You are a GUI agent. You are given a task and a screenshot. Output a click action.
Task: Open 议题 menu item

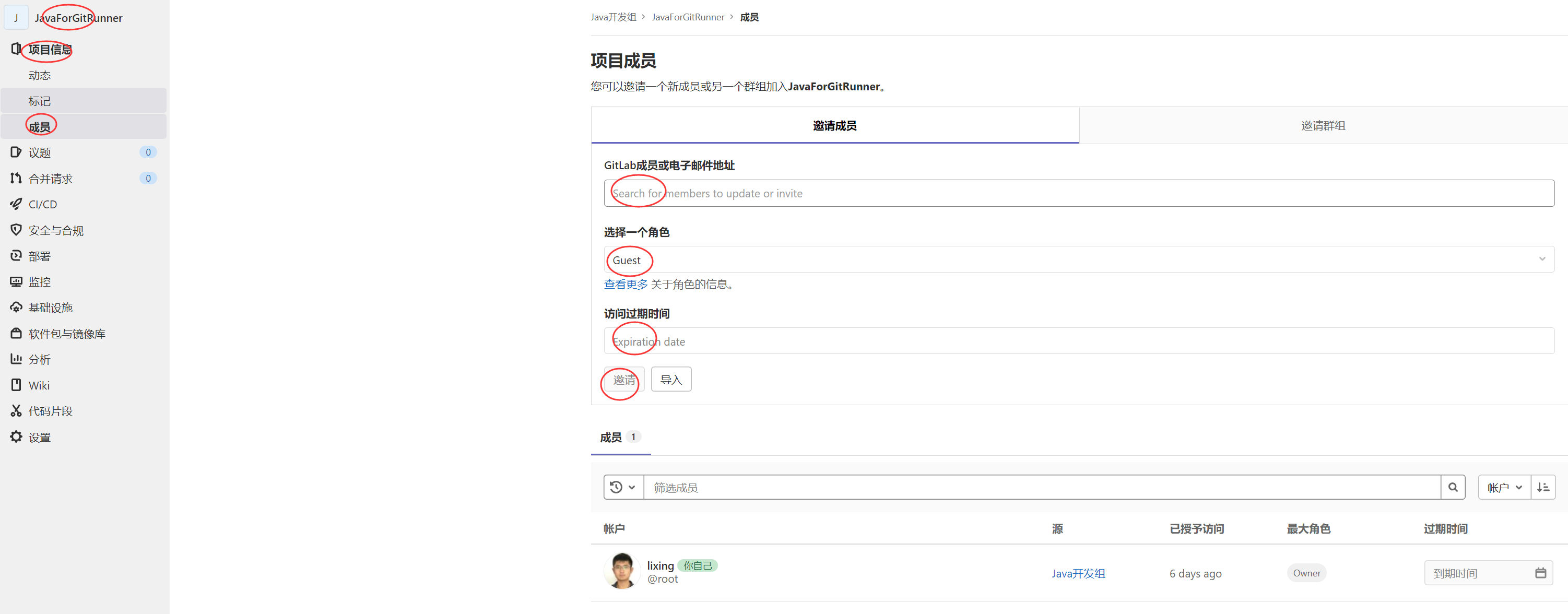pos(84,152)
